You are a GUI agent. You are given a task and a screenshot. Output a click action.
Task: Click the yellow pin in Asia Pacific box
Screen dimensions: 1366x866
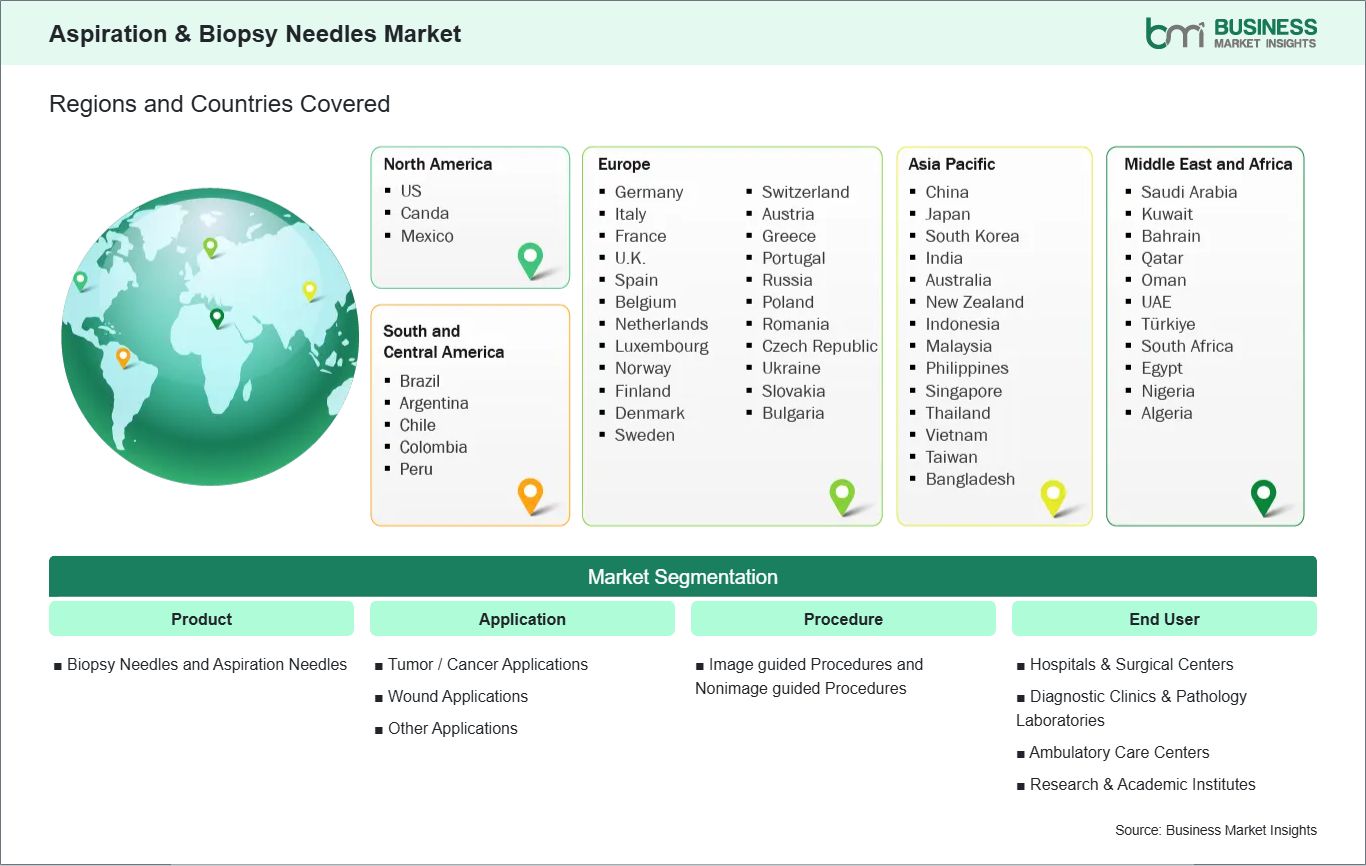[1053, 495]
